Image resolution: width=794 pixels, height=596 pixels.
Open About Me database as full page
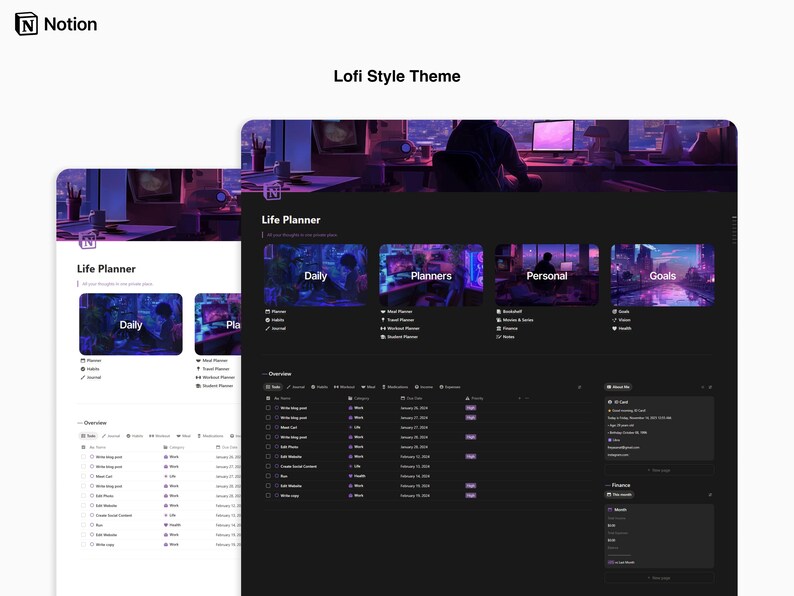[x=710, y=387]
